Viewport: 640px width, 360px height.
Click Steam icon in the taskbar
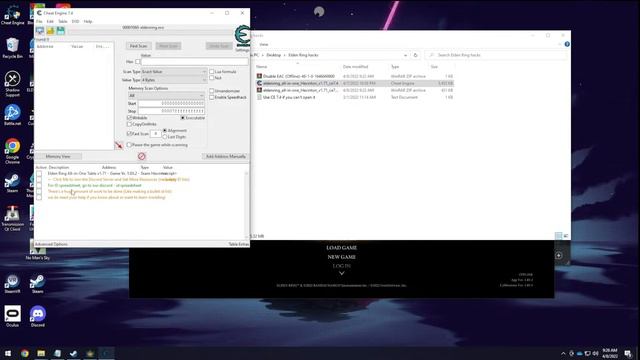click(73, 353)
